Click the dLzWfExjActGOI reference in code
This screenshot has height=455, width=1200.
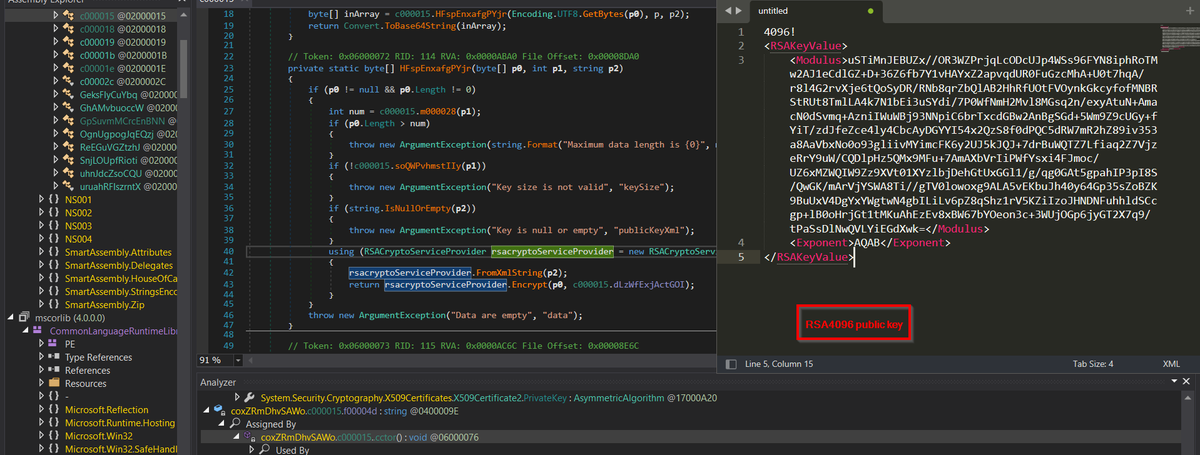(x=647, y=284)
